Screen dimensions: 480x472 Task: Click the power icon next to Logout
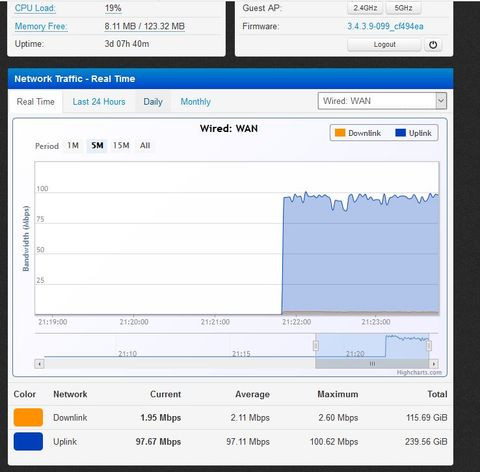tap(433, 45)
